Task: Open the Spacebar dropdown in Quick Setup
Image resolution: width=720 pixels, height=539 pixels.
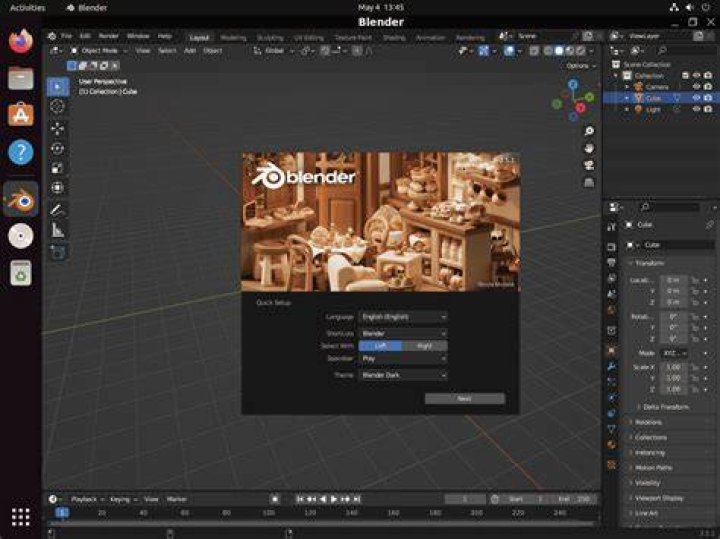Action: click(x=403, y=359)
